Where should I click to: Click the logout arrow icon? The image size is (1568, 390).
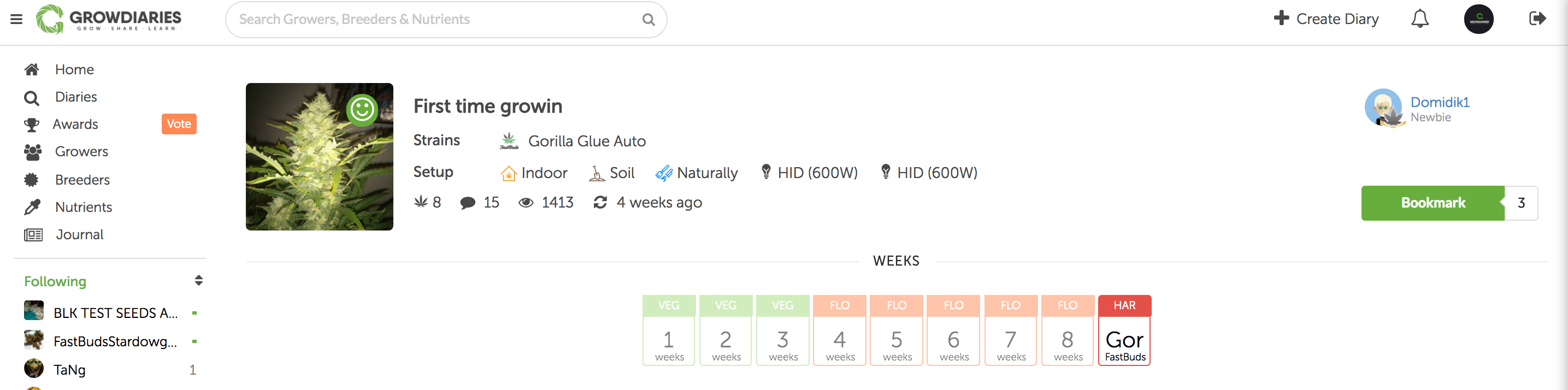pyautogui.click(x=1536, y=19)
